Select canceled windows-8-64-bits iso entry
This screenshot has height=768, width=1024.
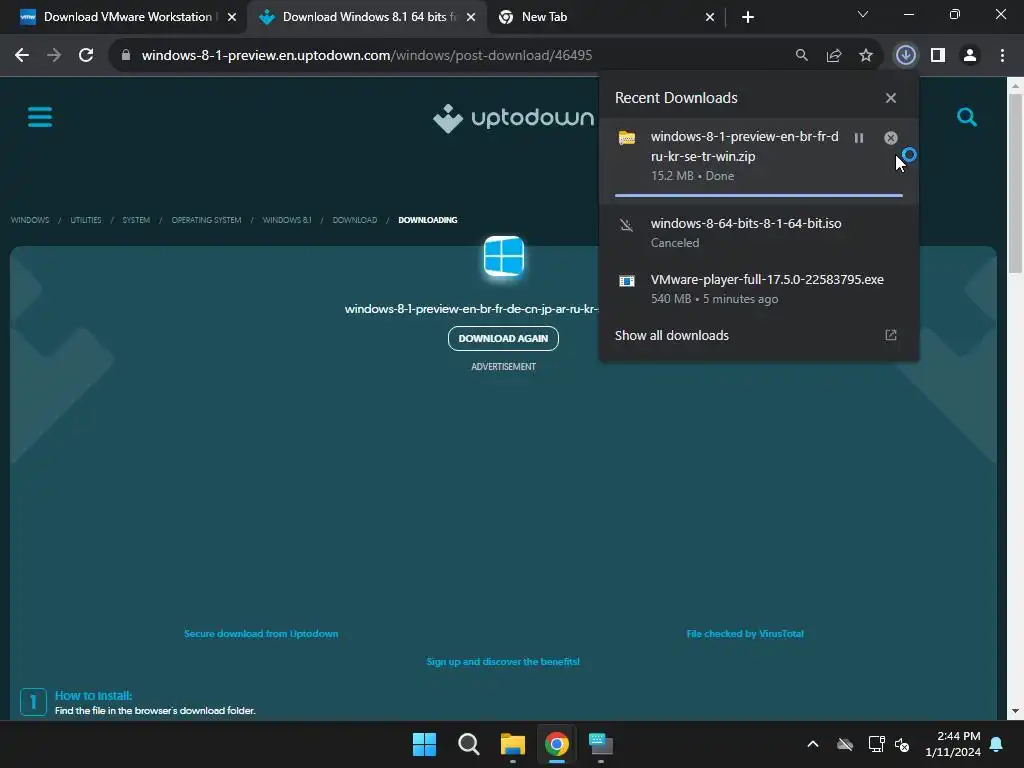click(759, 232)
